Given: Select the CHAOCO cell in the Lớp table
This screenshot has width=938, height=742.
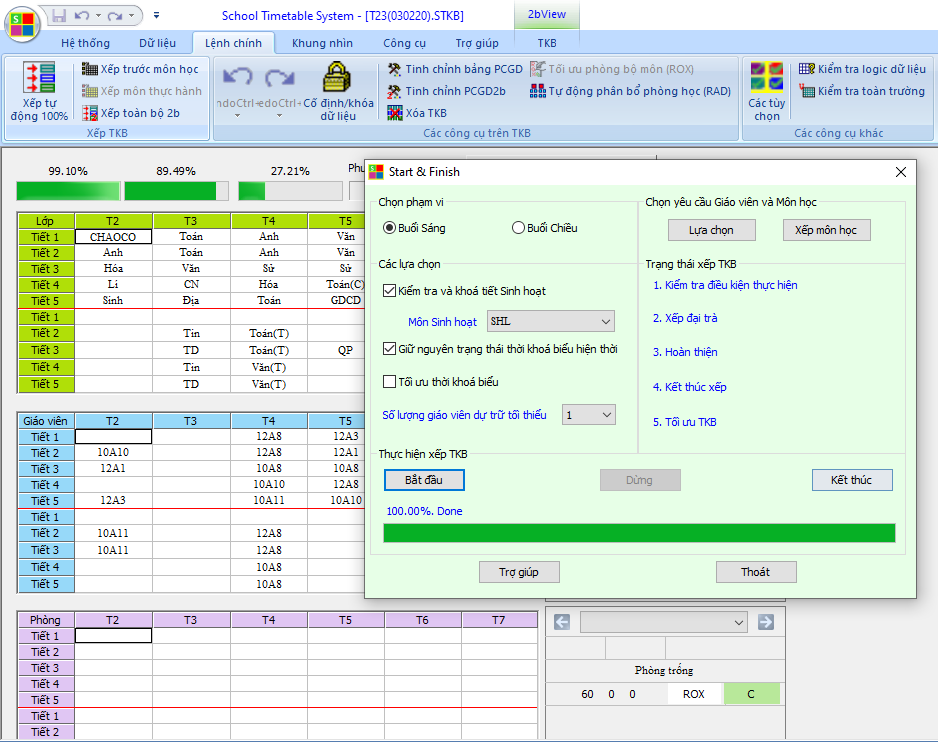Looking at the screenshot, I should (x=113, y=237).
